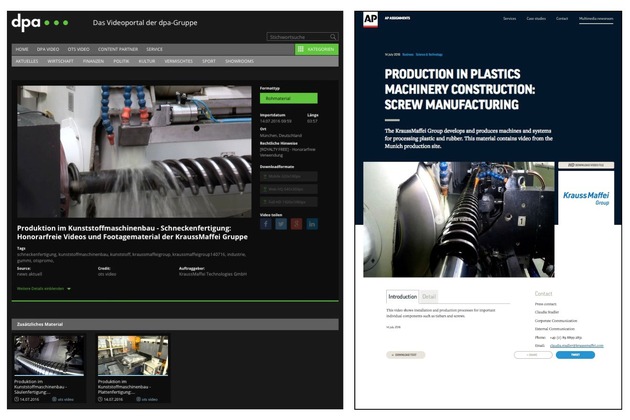Screen dimensions: 630x420
Task: Click the press contact email link
Action: tap(577, 346)
